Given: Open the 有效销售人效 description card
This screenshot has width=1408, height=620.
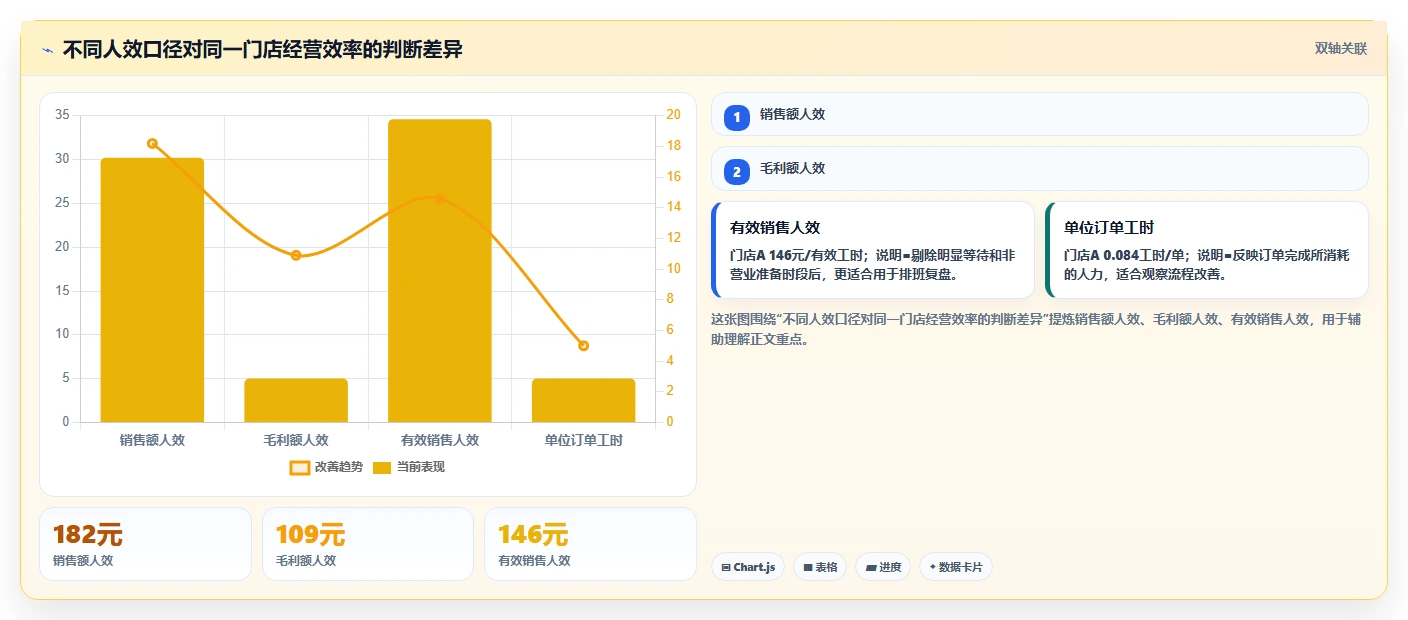Looking at the screenshot, I should click(873, 250).
